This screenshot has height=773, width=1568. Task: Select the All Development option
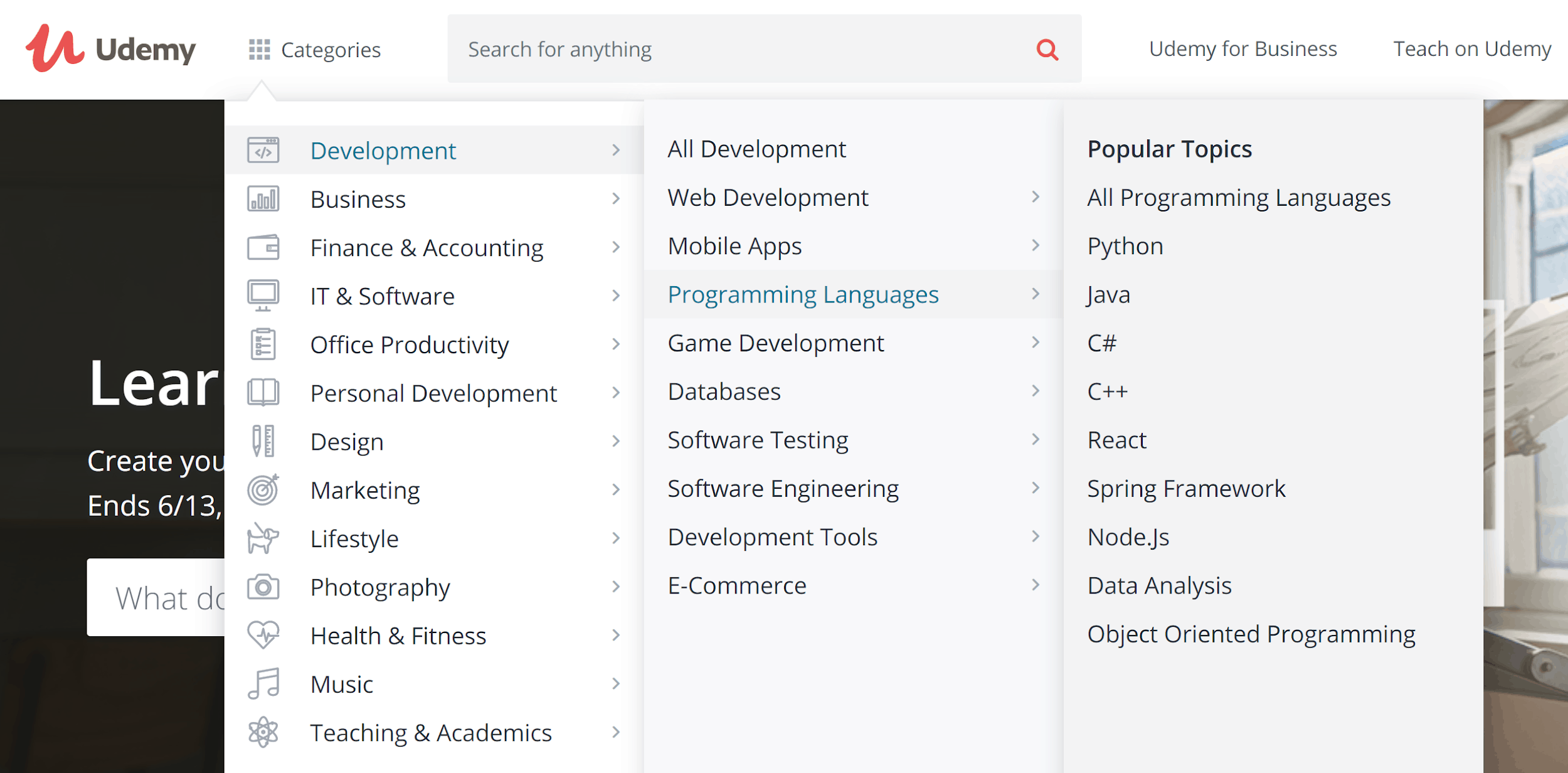(757, 148)
